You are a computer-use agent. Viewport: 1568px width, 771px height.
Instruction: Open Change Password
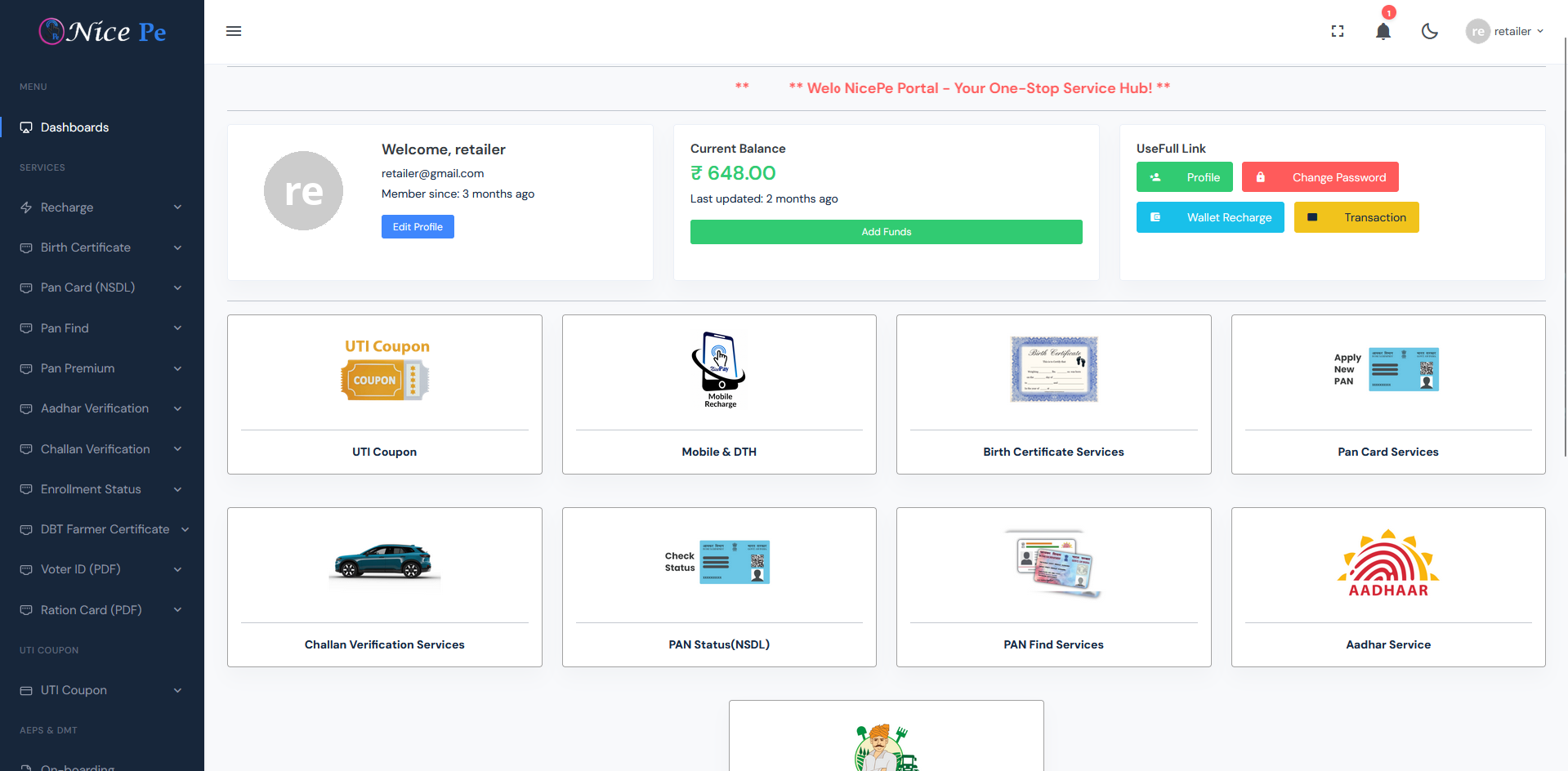coord(1320,177)
